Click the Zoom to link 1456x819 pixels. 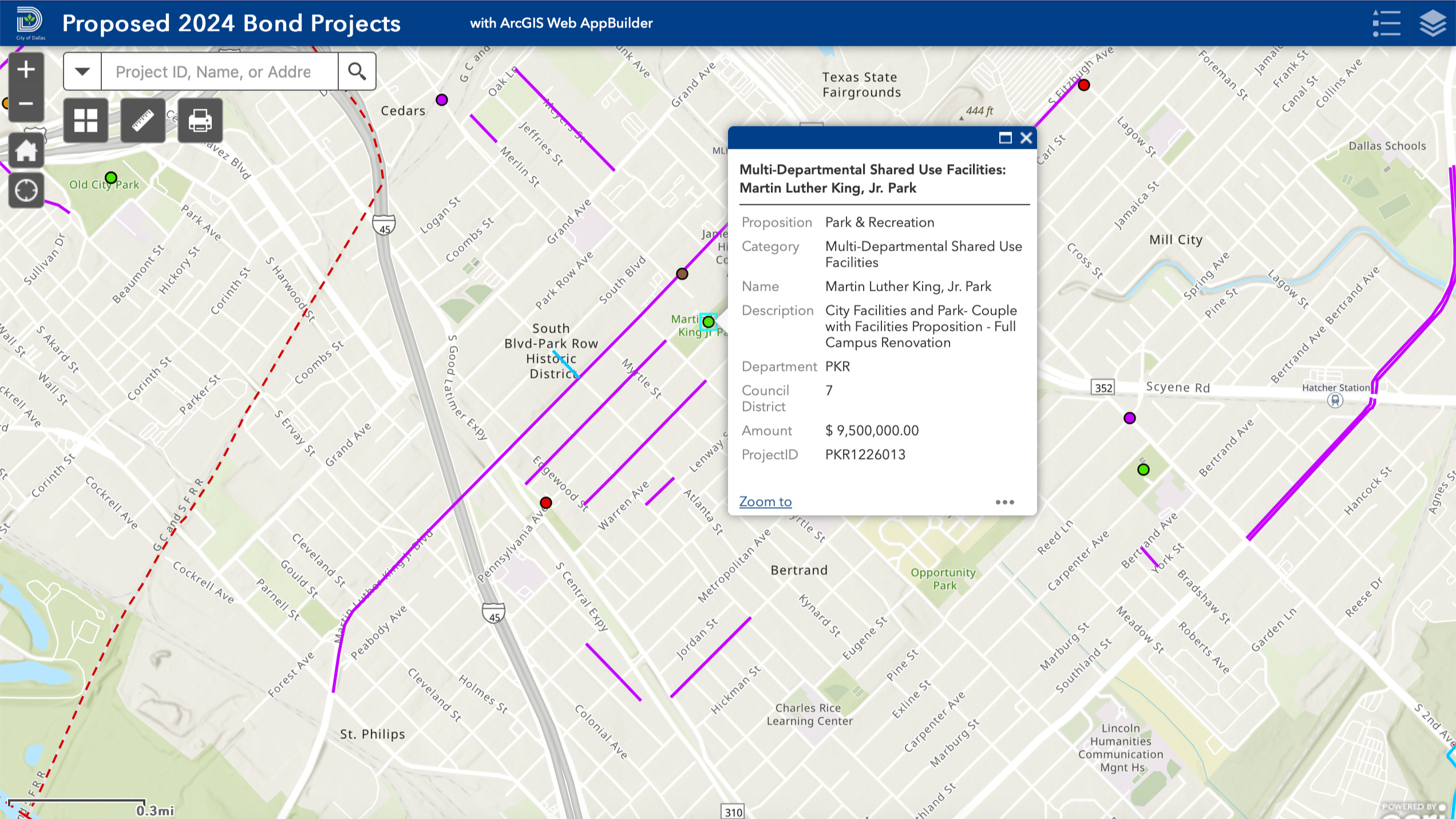765,501
